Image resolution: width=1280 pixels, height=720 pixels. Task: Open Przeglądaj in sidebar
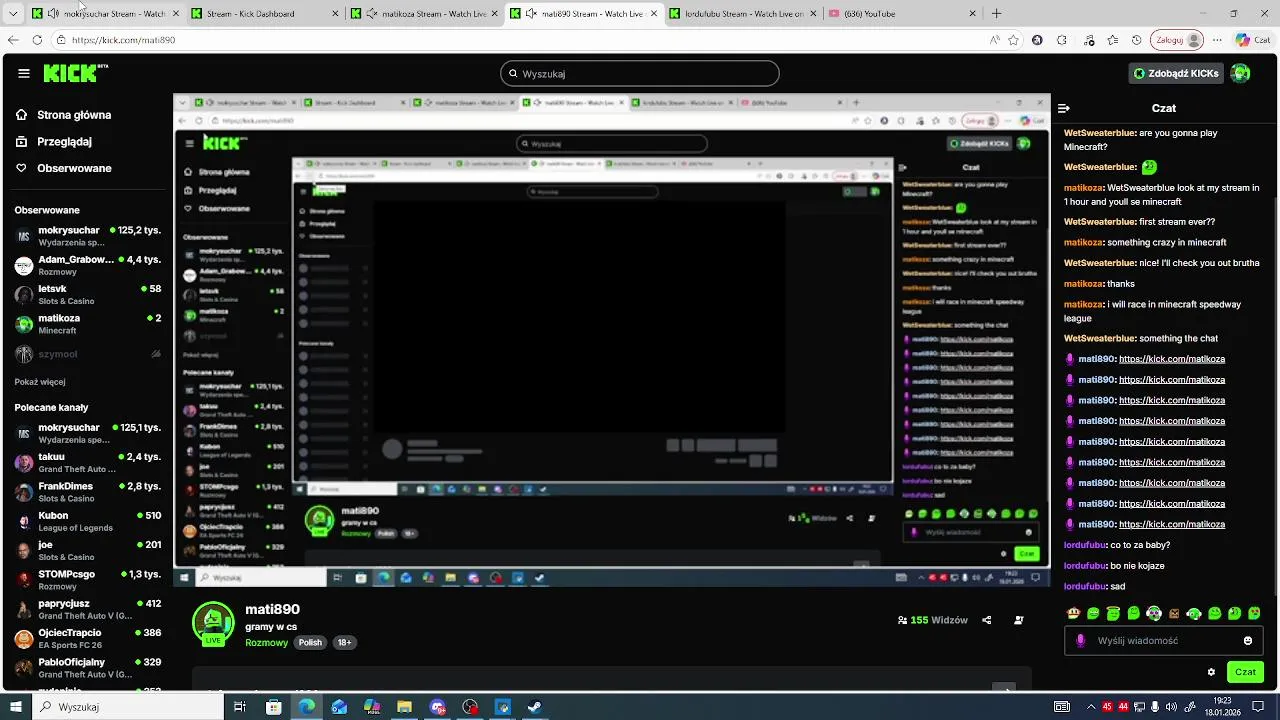[54, 142]
